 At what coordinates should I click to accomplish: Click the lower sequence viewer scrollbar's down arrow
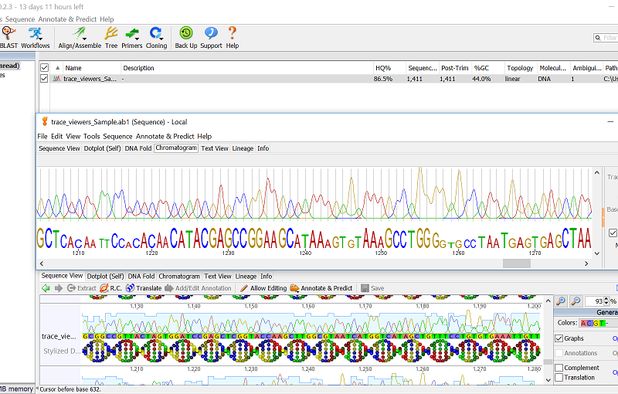(548, 380)
